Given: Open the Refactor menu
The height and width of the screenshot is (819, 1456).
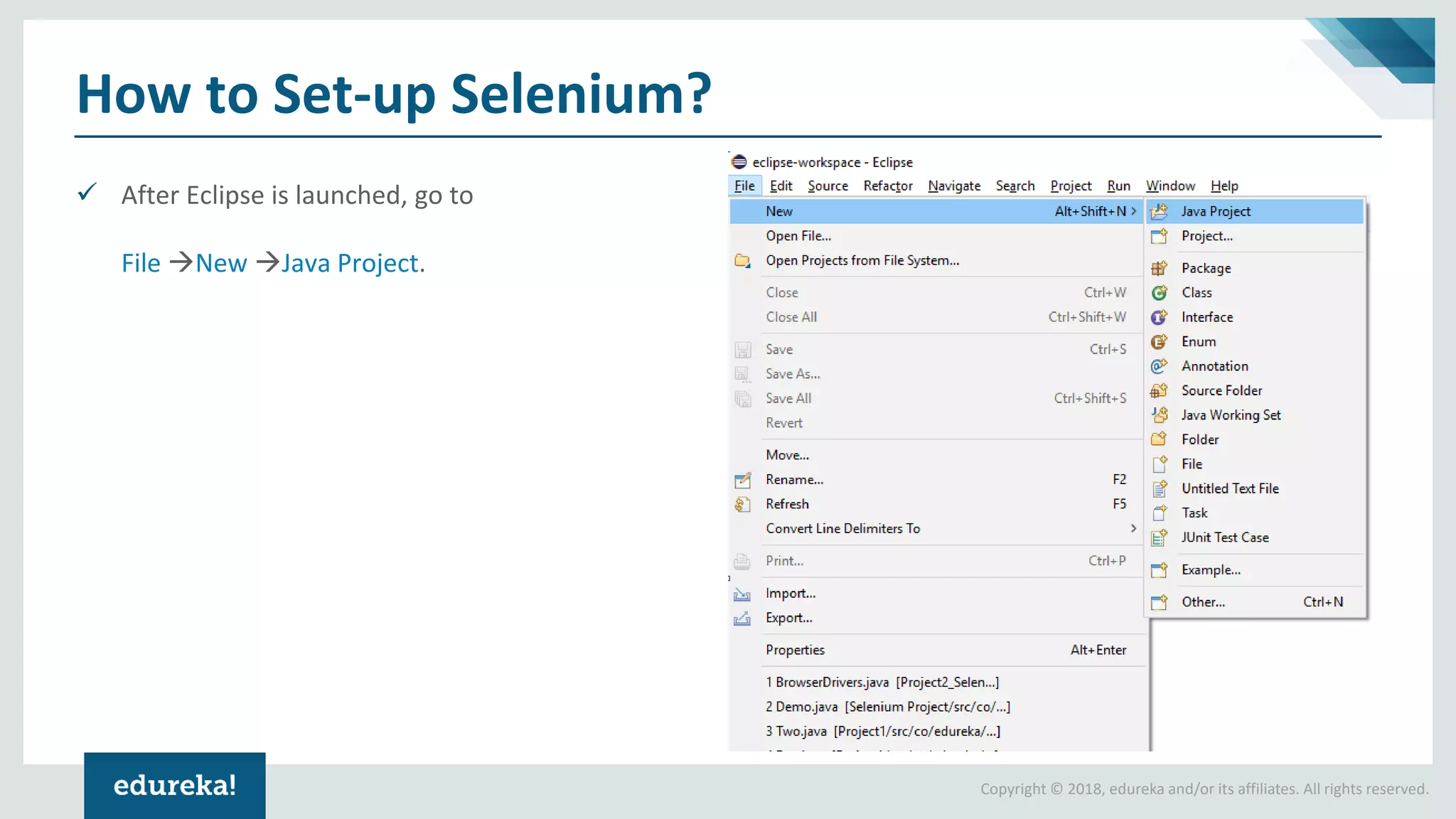Looking at the screenshot, I should coord(888,186).
